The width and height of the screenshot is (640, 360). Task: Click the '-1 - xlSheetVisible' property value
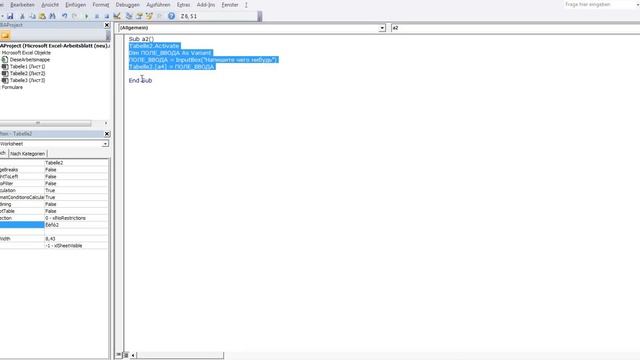76,246
